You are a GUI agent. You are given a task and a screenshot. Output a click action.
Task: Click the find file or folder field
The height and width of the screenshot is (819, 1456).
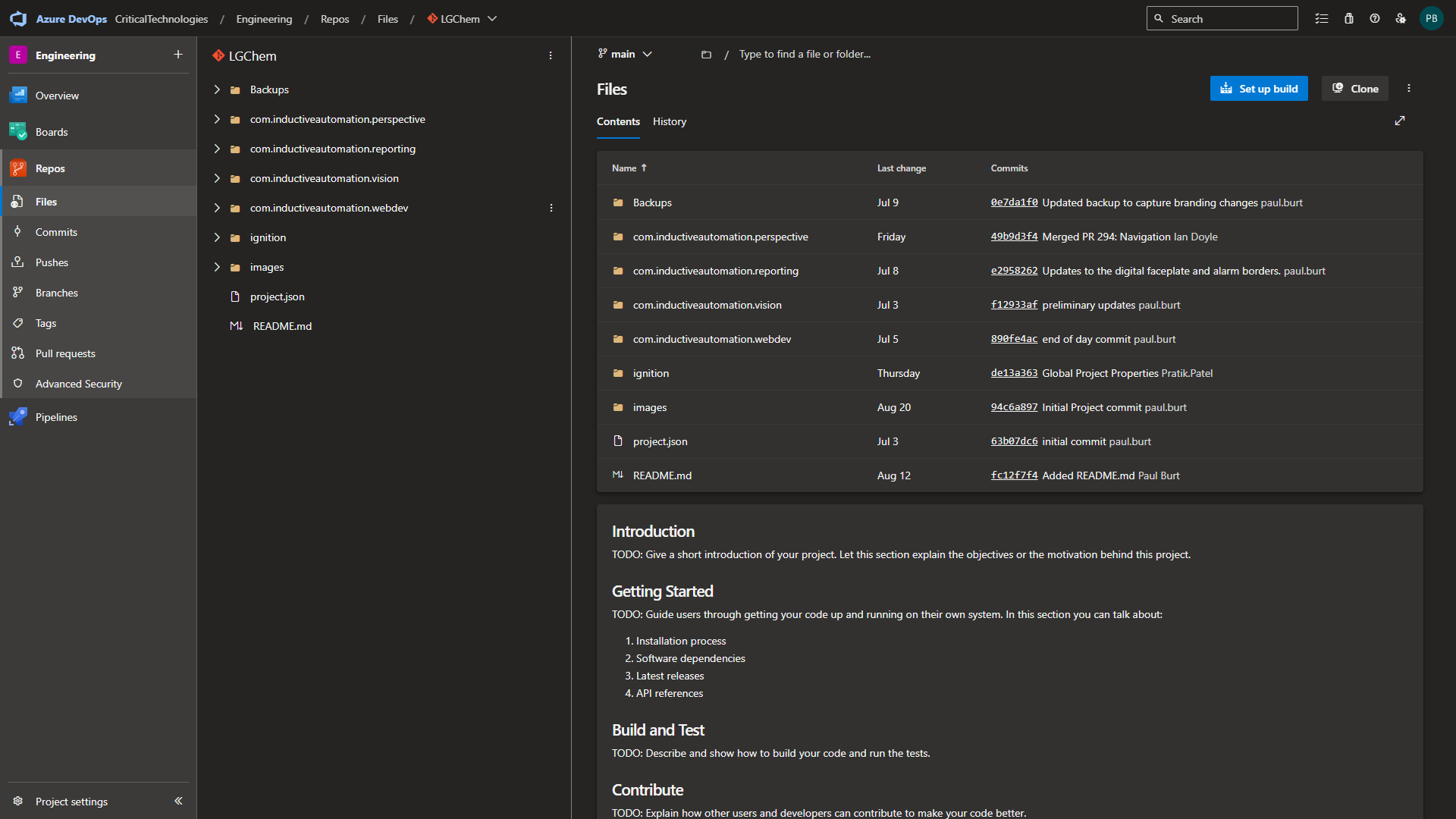(804, 54)
